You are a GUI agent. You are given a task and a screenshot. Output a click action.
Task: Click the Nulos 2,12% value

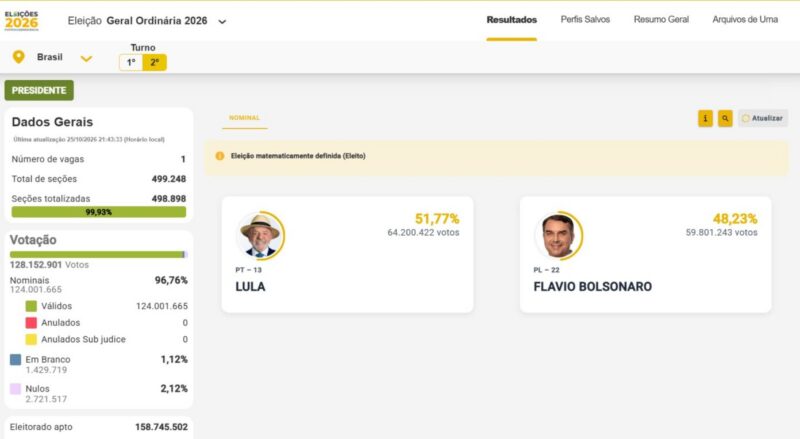coord(174,388)
